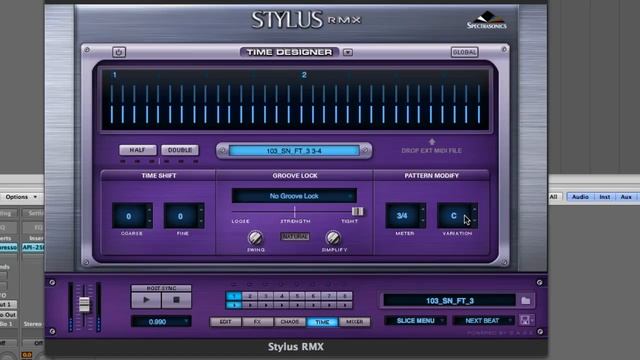Decrease the Fine time shift value
The width and height of the screenshot is (640, 360).
pyautogui.click(x=201, y=221)
